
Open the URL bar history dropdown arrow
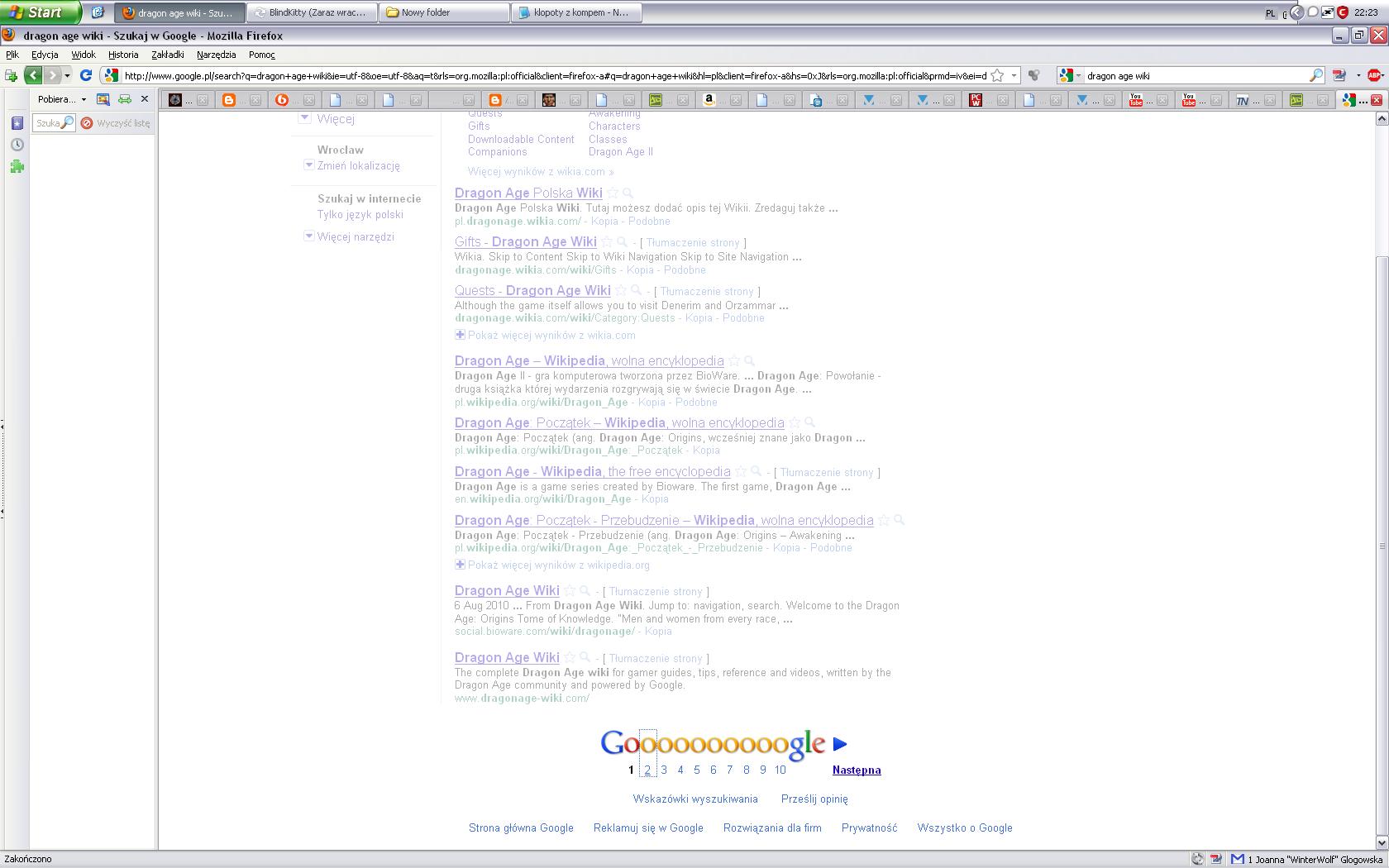point(1014,75)
